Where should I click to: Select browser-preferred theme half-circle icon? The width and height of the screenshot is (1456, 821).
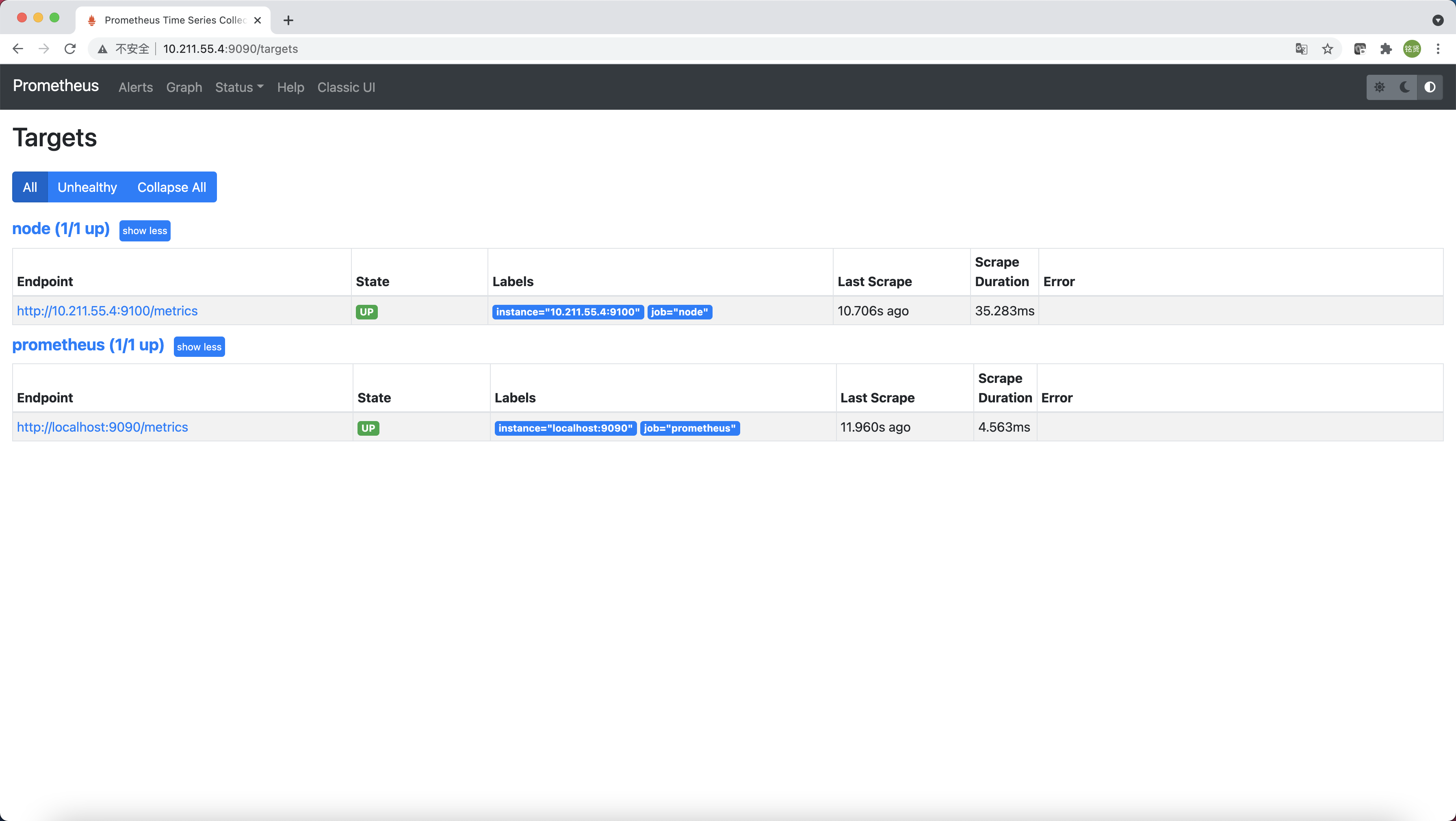pyautogui.click(x=1430, y=87)
